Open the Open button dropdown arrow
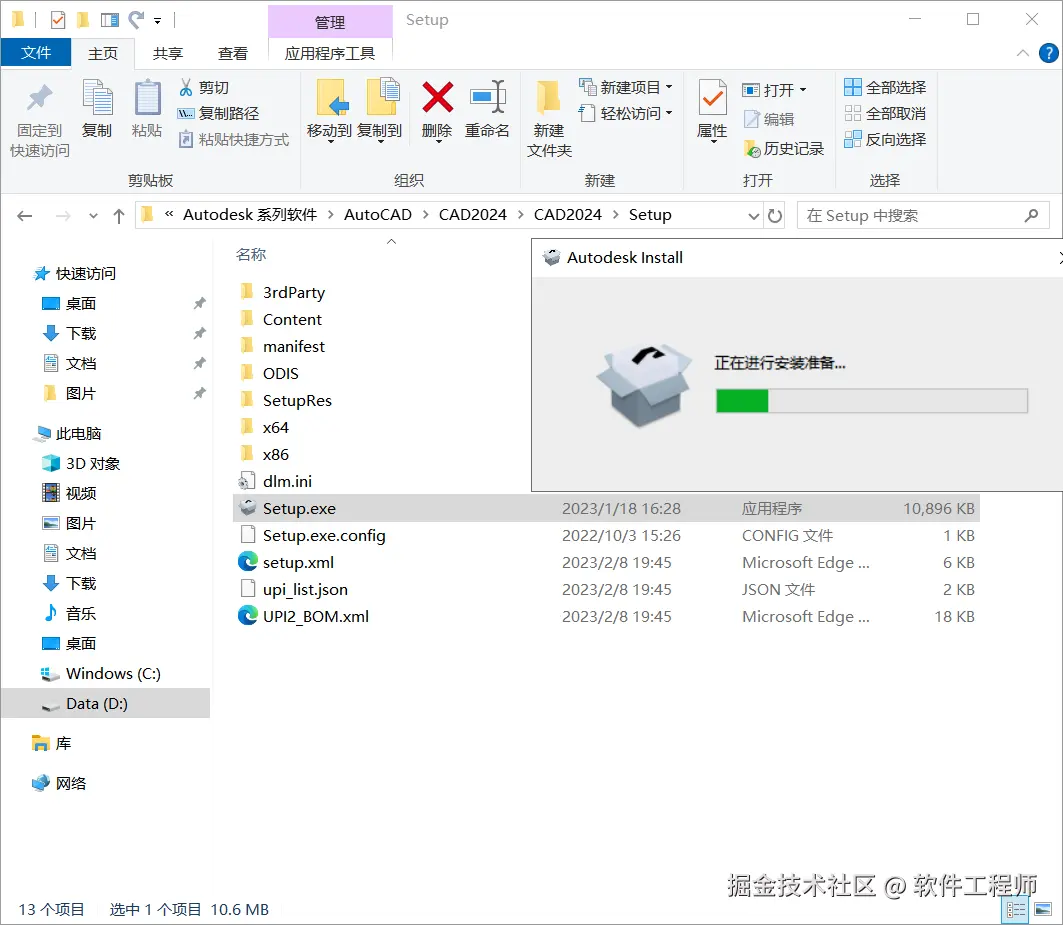The width and height of the screenshot is (1063, 925). 803,90
